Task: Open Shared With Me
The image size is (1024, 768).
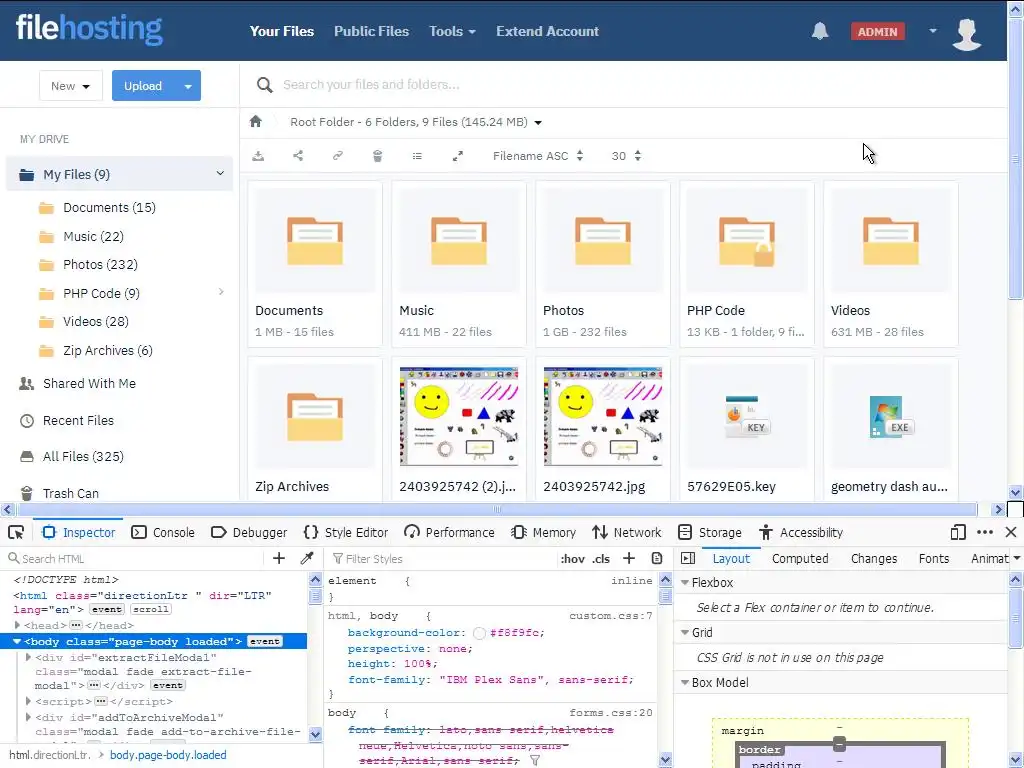Action: click(x=89, y=384)
